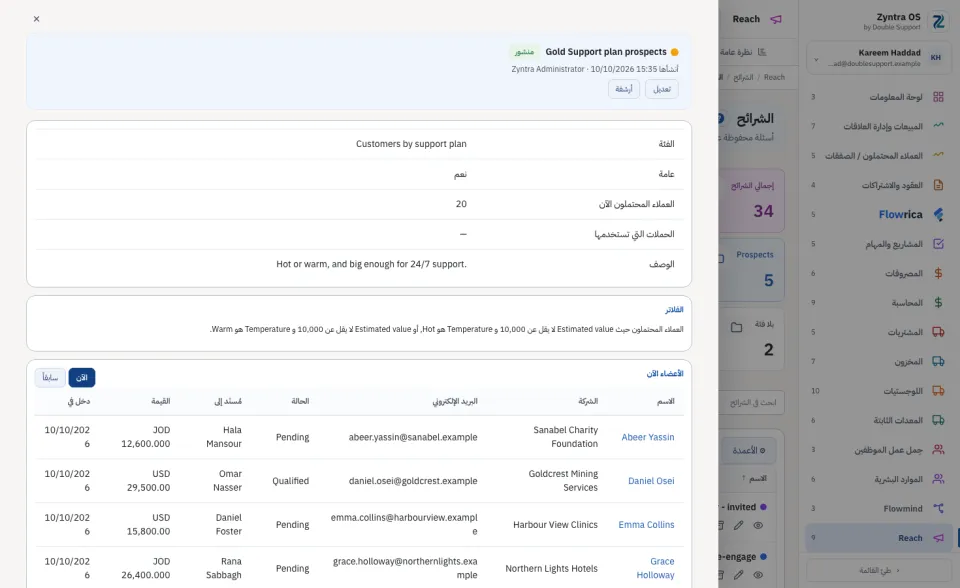
Task: Click the orange dot beside Gold Support title
Action: [x=675, y=52]
